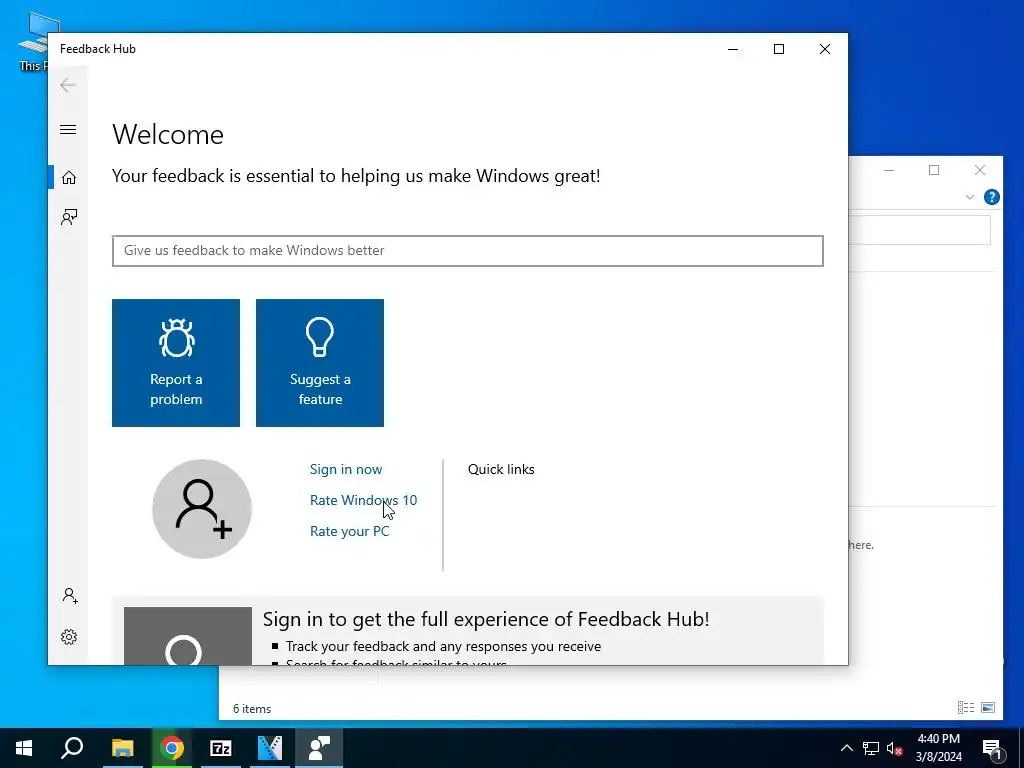This screenshot has height=768, width=1024.
Task: Launch Google Chrome from the taskbar
Action: click(x=172, y=748)
